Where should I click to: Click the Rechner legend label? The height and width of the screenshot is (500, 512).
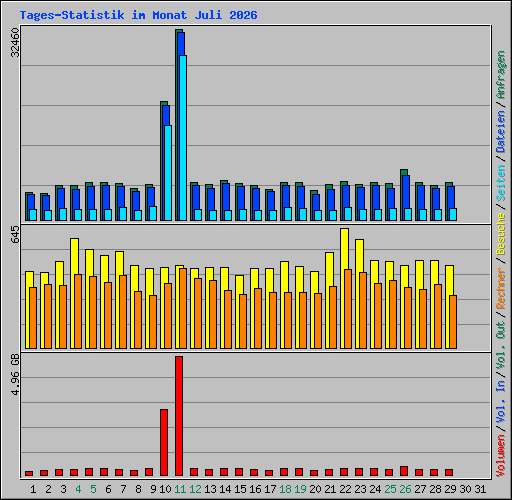[x=501, y=288]
